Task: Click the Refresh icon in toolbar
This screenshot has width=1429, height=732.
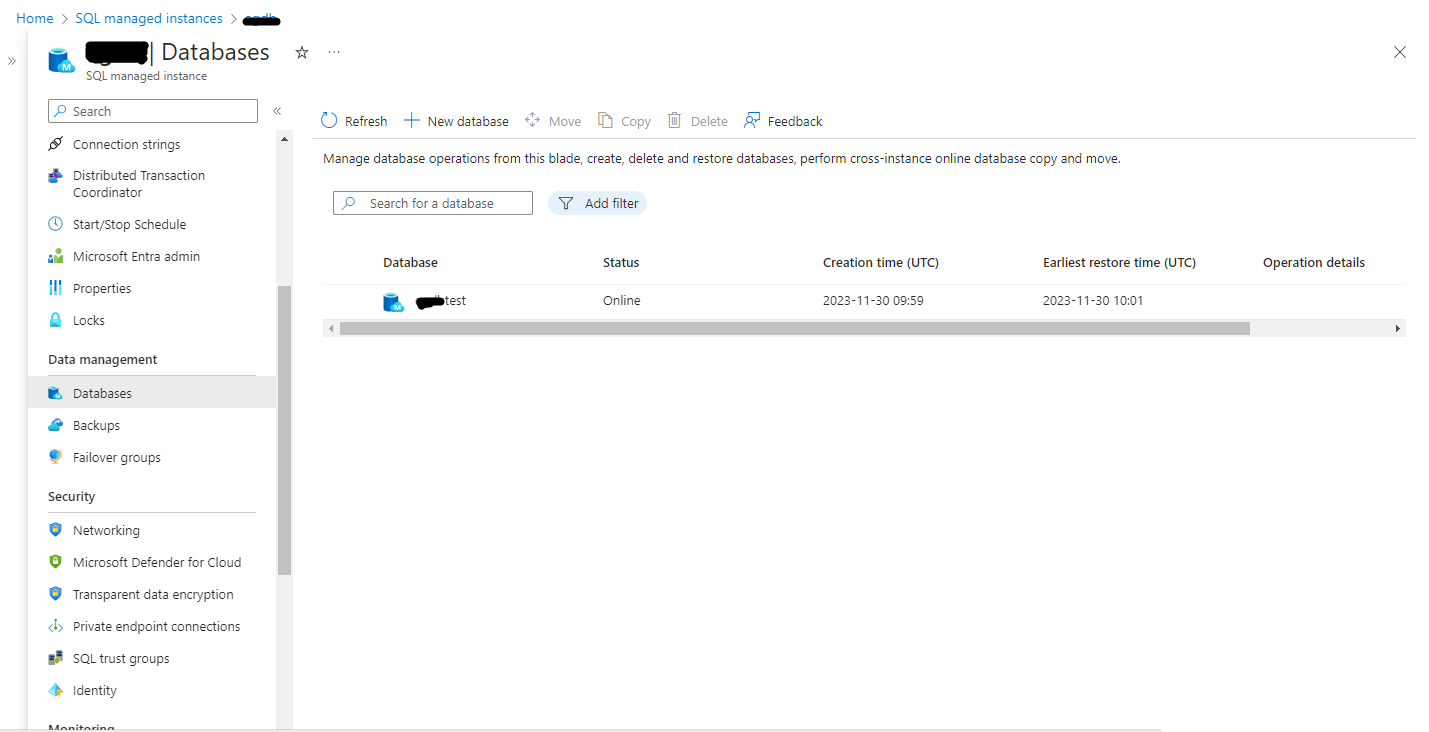Action: [329, 121]
